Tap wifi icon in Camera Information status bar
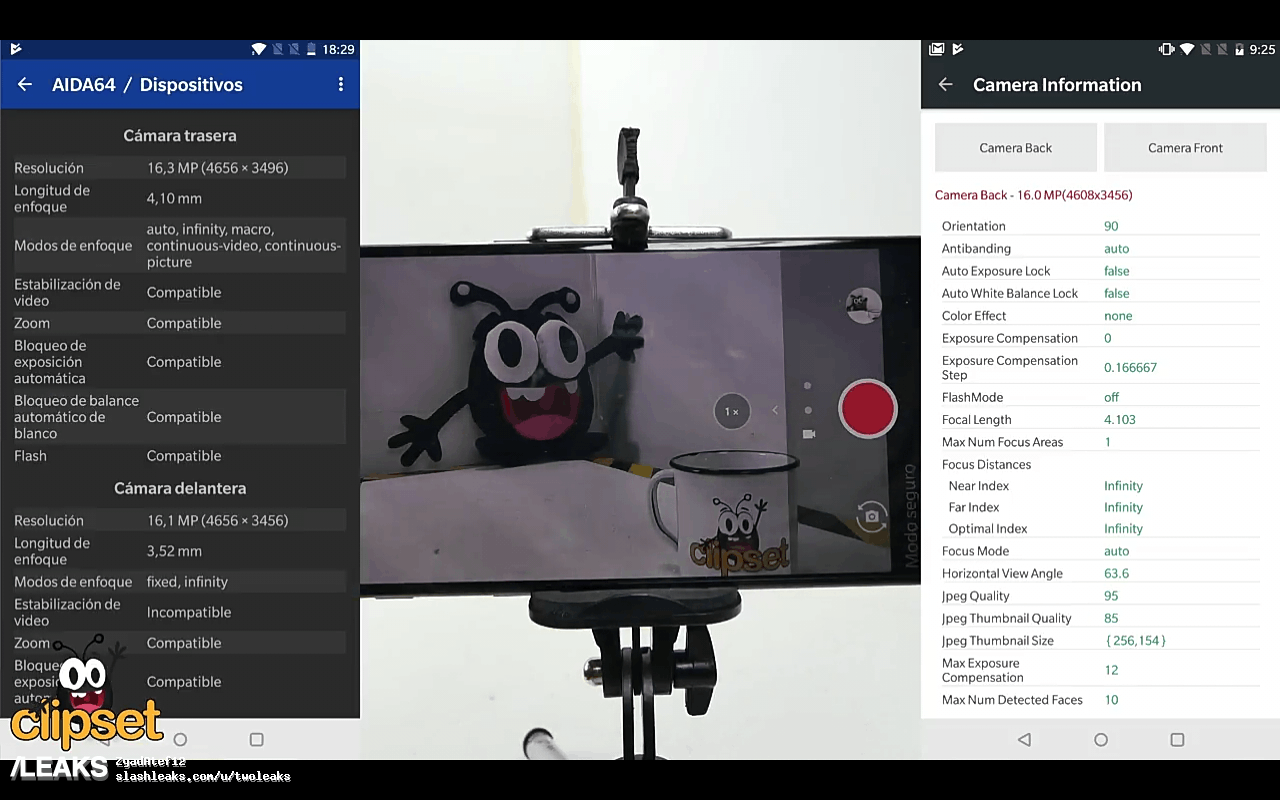 coord(1187,49)
